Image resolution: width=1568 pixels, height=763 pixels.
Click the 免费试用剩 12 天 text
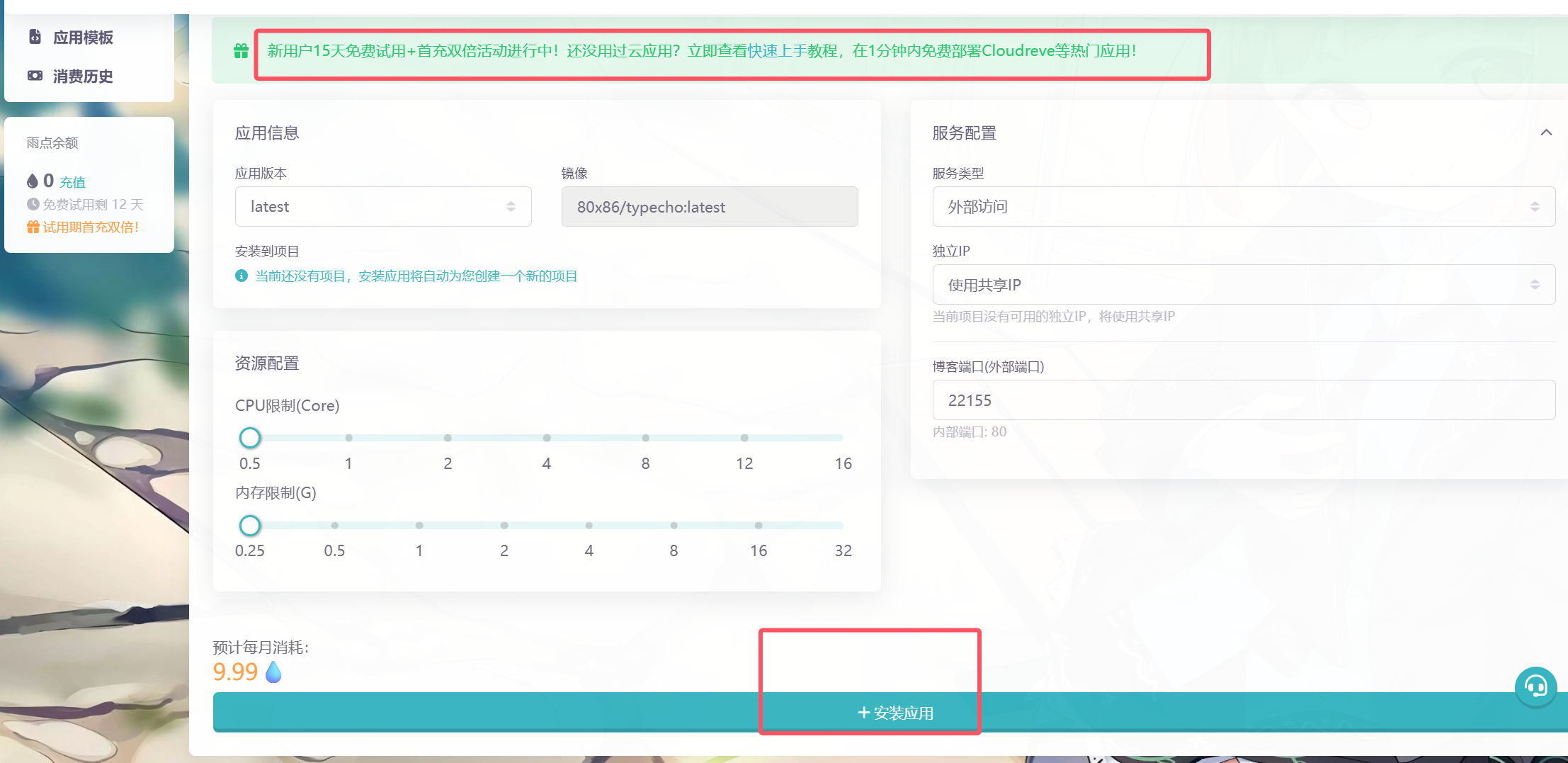[93, 204]
